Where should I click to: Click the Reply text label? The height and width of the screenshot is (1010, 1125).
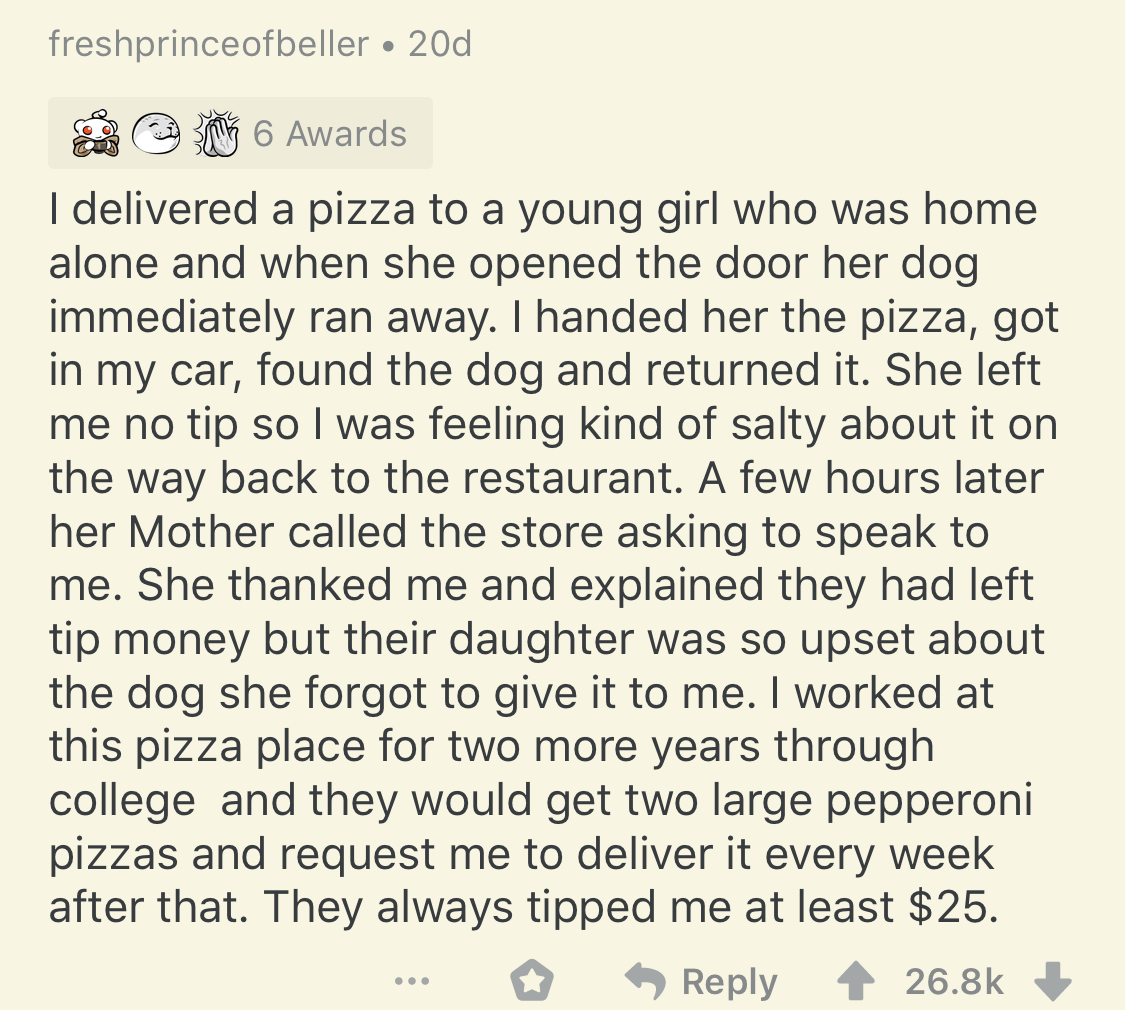click(729, 981)
